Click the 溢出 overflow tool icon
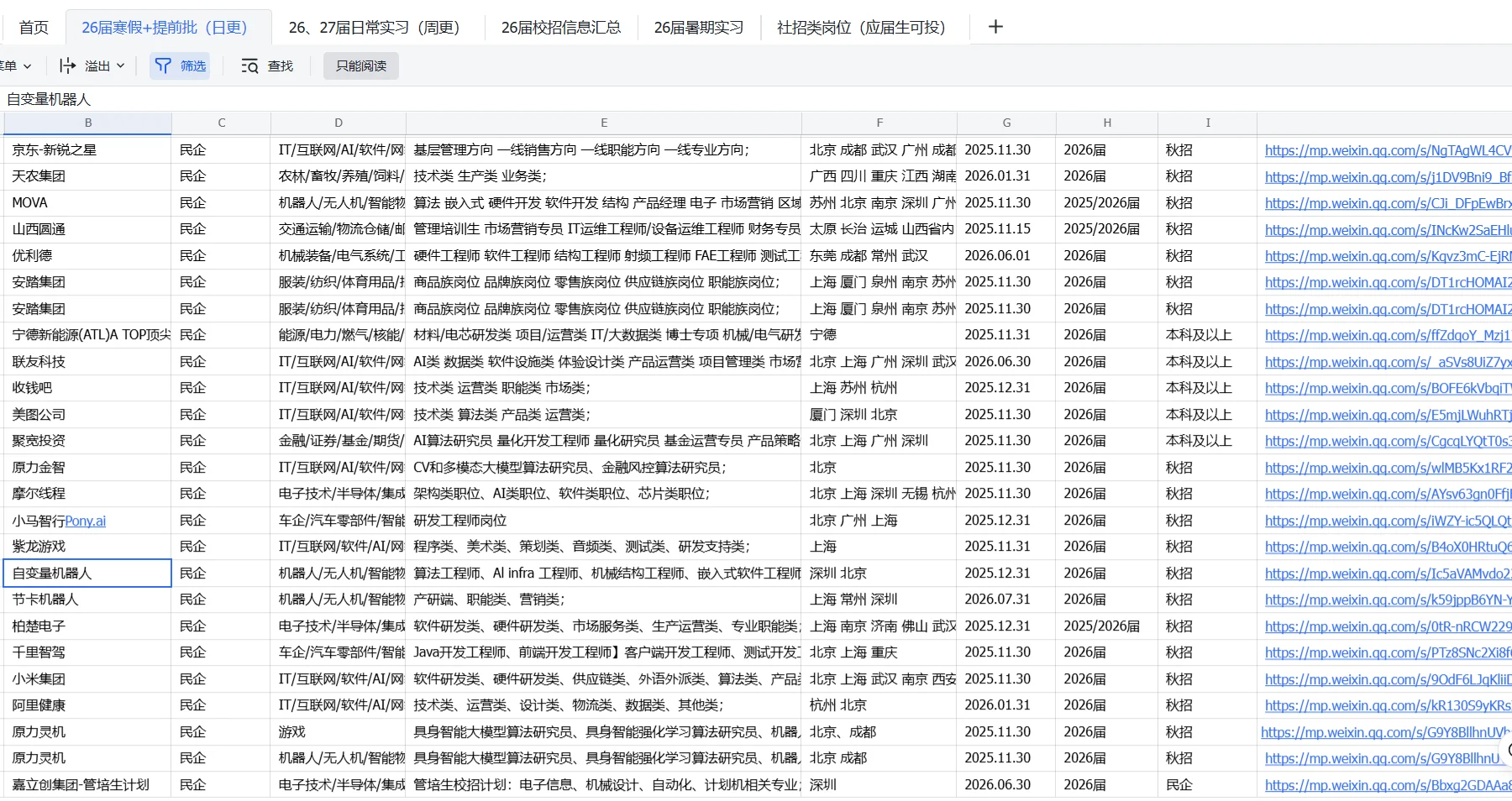This screenshot has width=1512, height=801. [66, 65]
